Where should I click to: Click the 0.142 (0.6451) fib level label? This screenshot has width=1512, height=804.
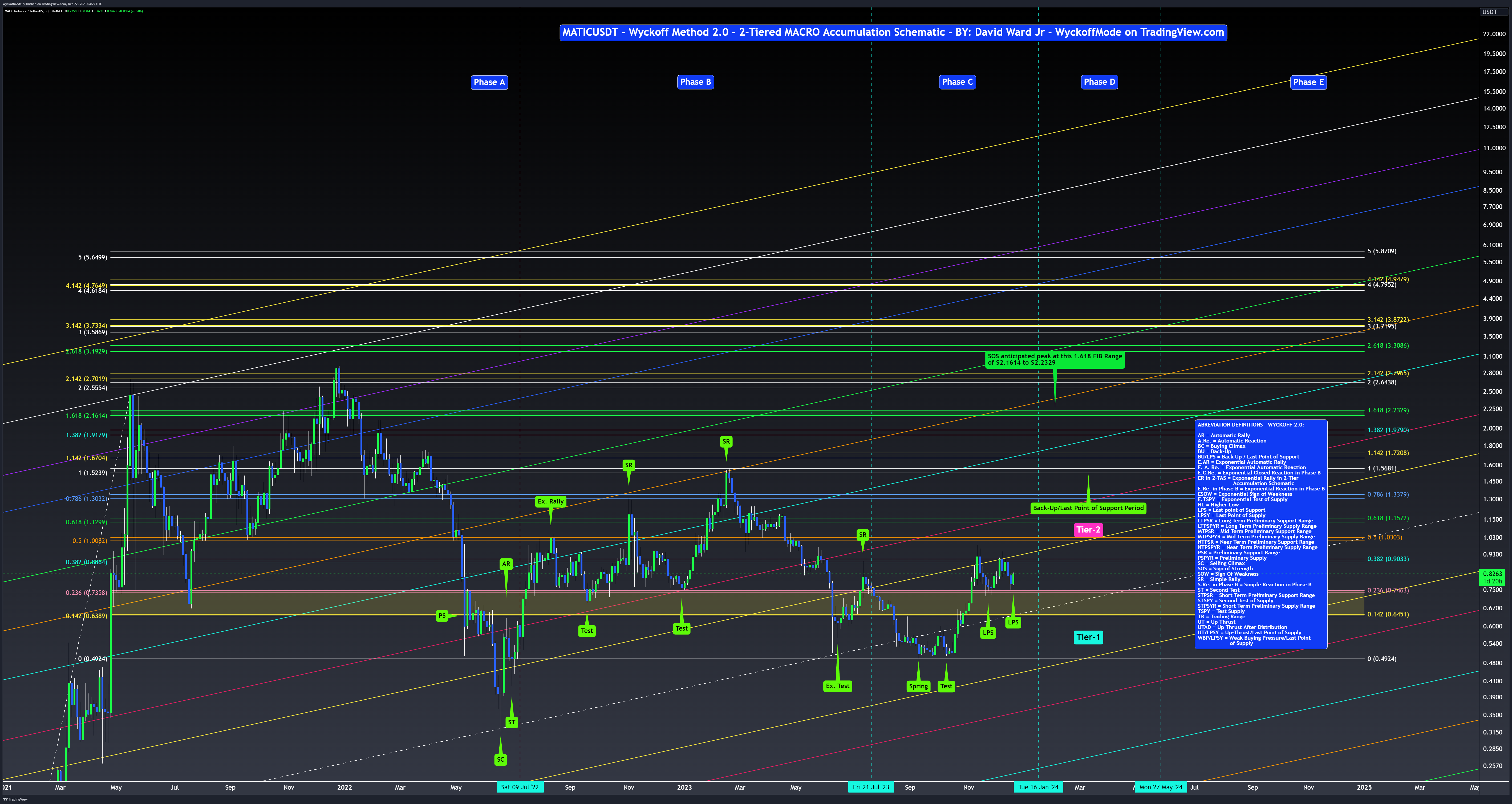pyautogui.click(x=1388, y=614)
